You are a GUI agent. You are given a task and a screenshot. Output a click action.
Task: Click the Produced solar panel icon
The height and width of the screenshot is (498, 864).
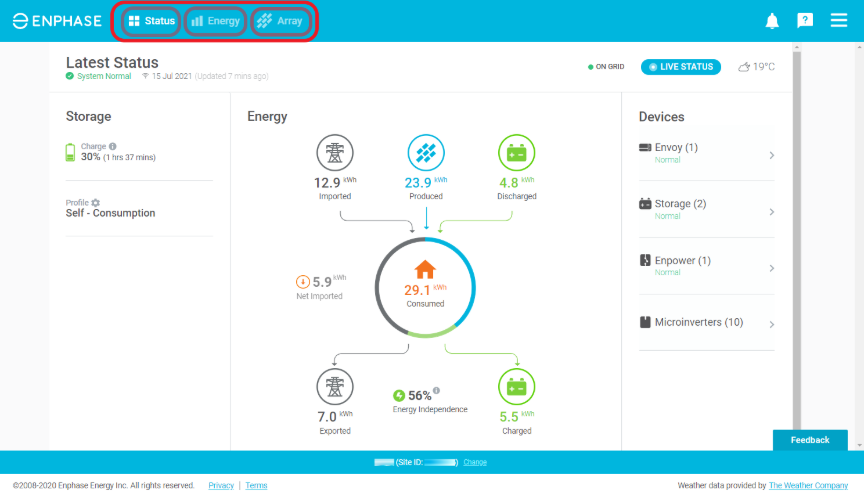click(x=425, y=153)
